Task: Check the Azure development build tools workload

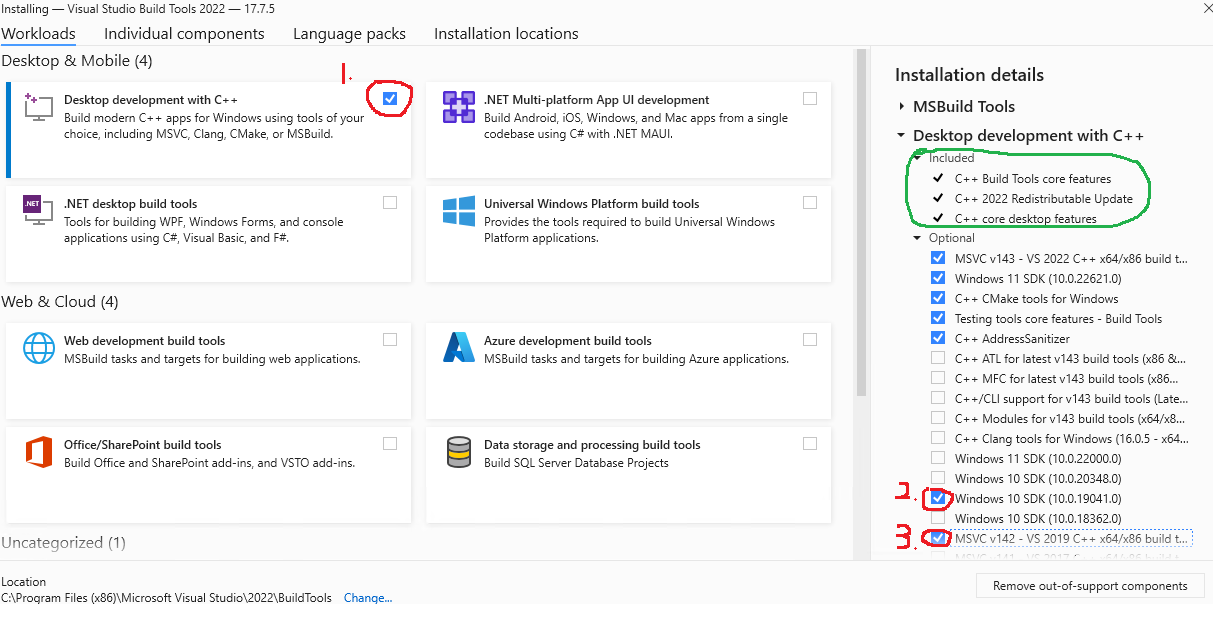Action: coord(810,339)
